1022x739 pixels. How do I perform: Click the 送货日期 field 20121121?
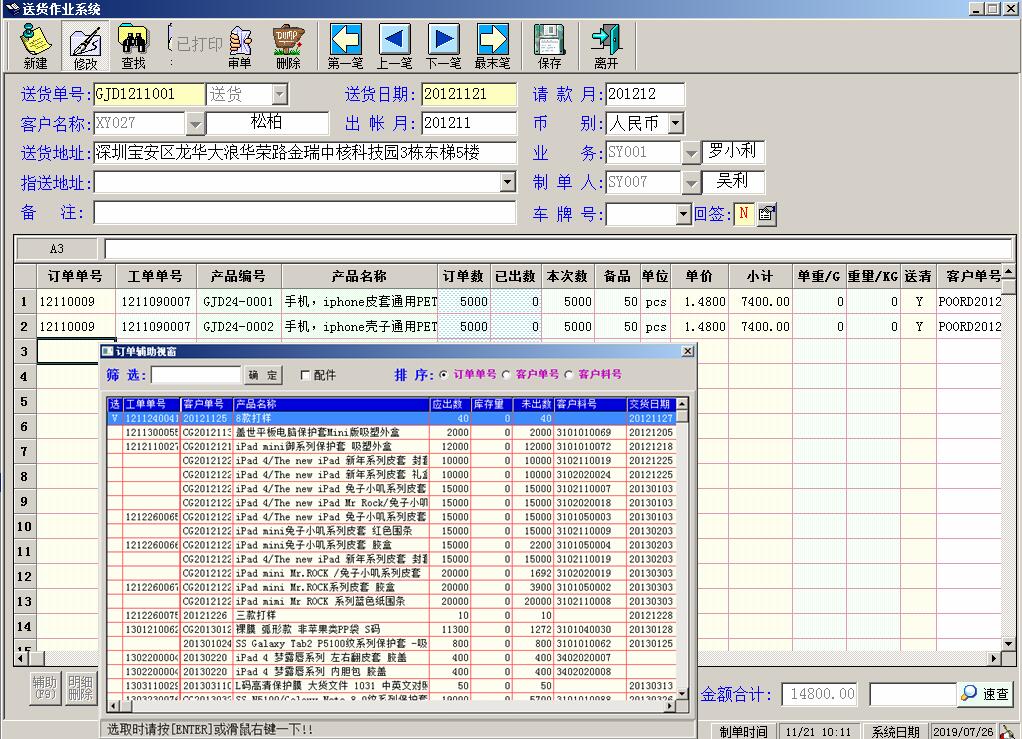[469, 94]
